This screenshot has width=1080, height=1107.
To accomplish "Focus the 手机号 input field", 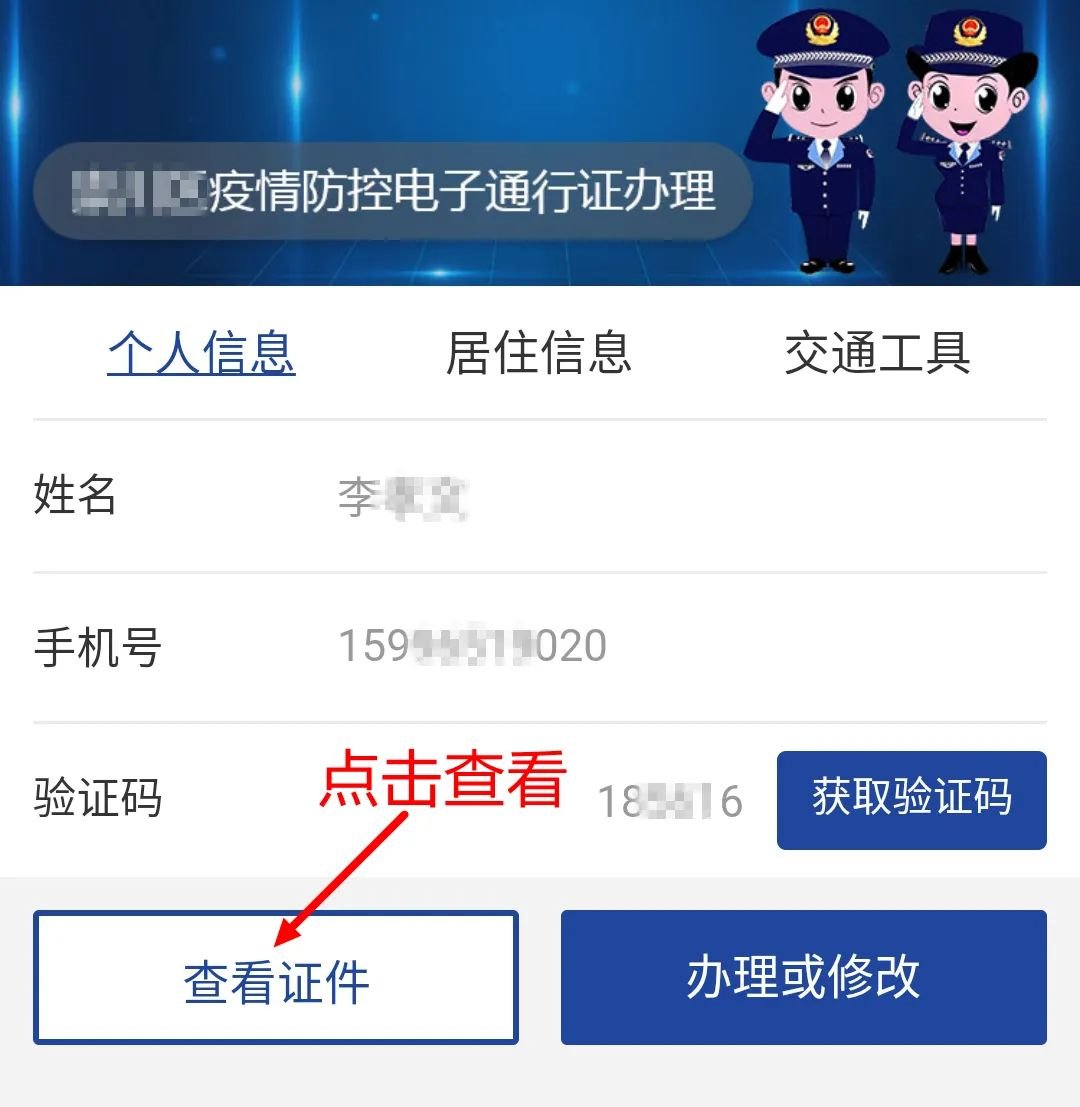I will point(692,646).
